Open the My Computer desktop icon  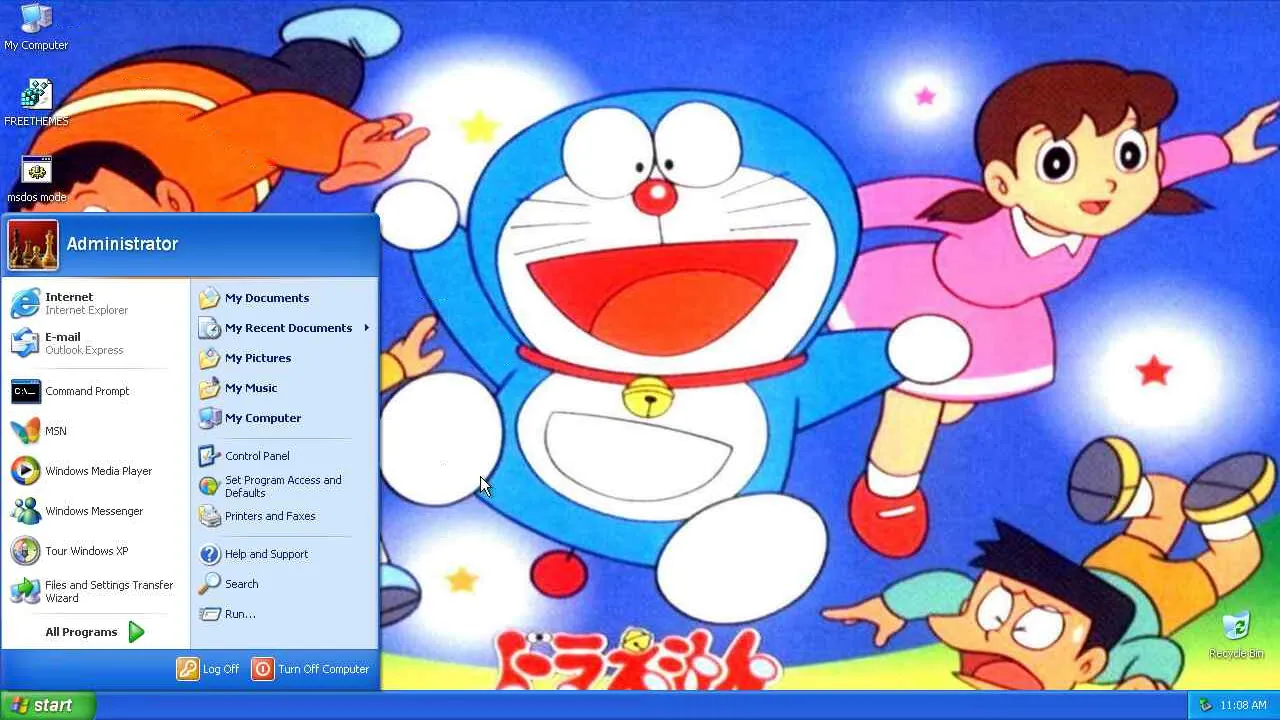tap(36, 27)
